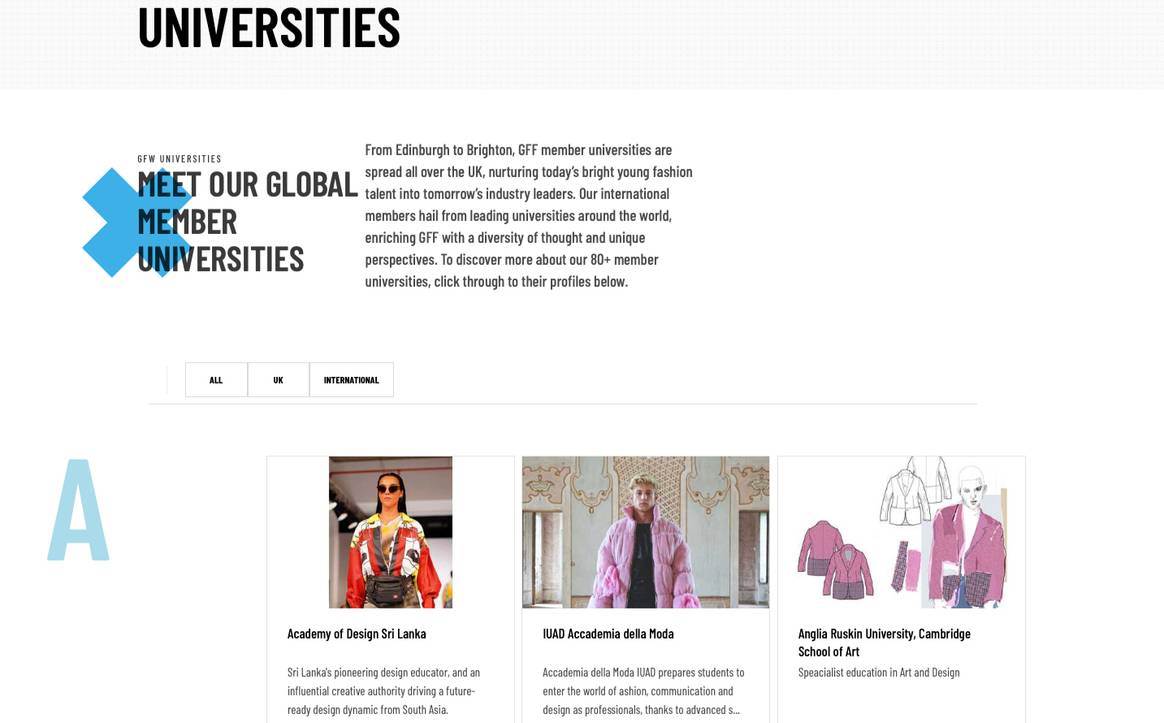Click the large UNIVERSITIES page title
Viewport: 1164px width, 723px height.
(269, 27)
